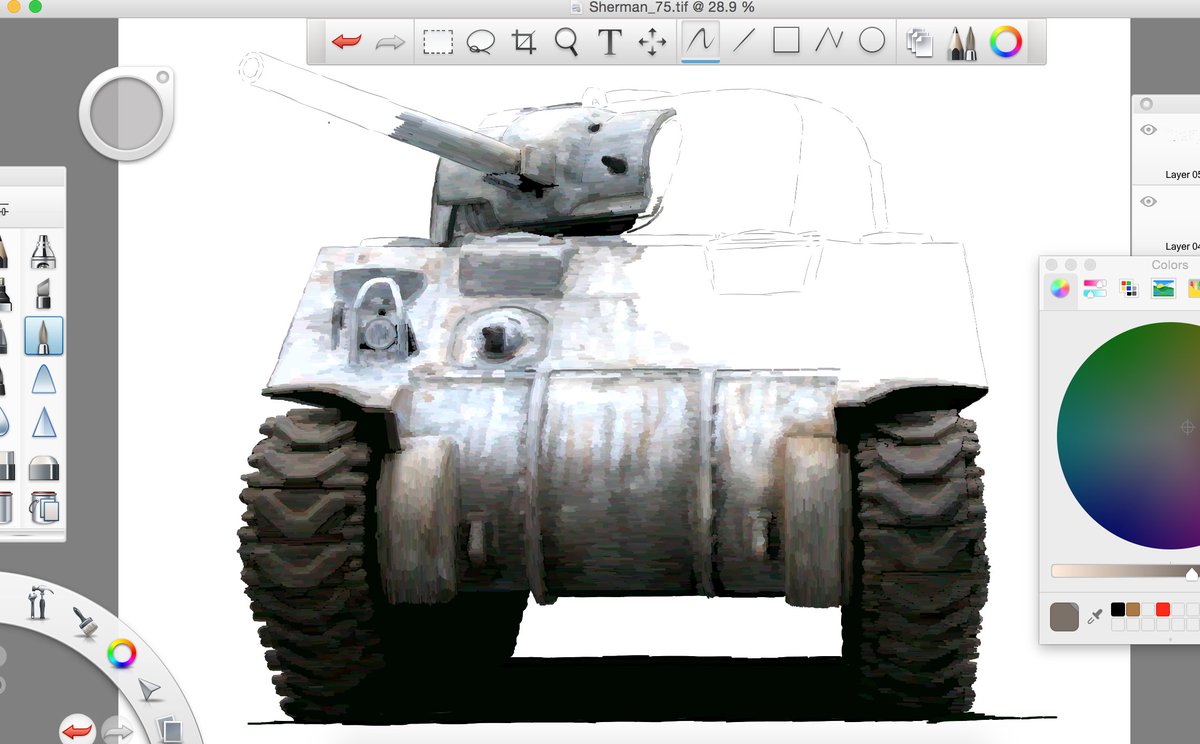The width and height of the screenshot is (1200, 744).
Task: Click lagoon grey redo arrow
Action: point(118,733)
